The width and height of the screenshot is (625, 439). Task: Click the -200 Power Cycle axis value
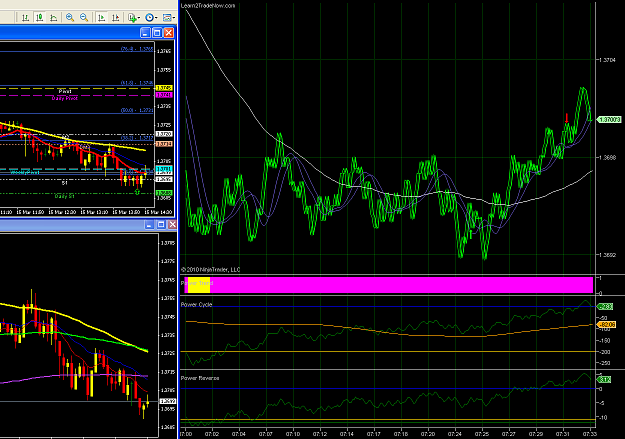tap(605, 352)
